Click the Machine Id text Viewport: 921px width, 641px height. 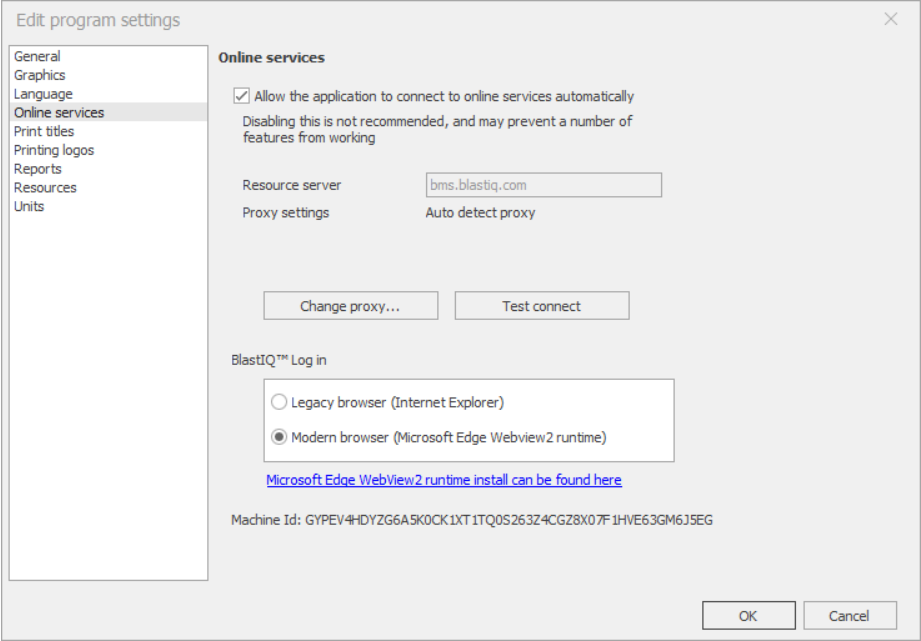472,520
